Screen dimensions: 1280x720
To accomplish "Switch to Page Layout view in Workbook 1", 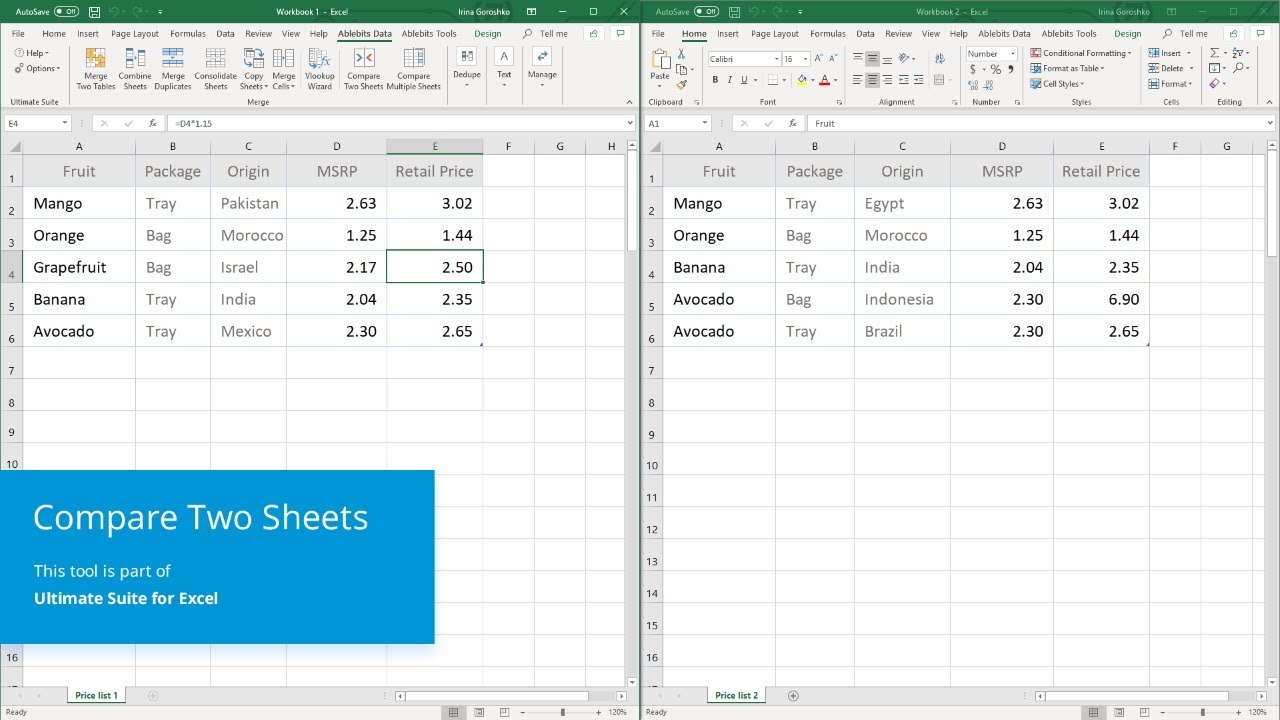I will [x=477, y=712].
